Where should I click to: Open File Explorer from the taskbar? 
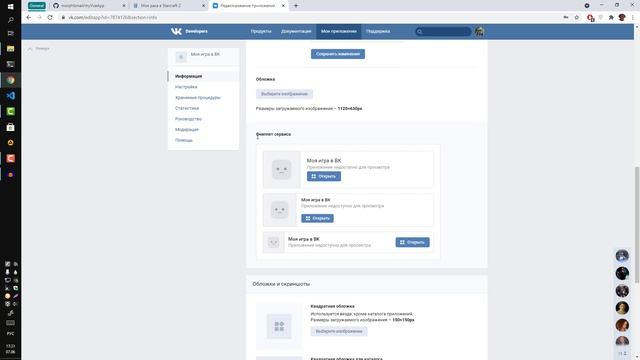coord(11,49)
